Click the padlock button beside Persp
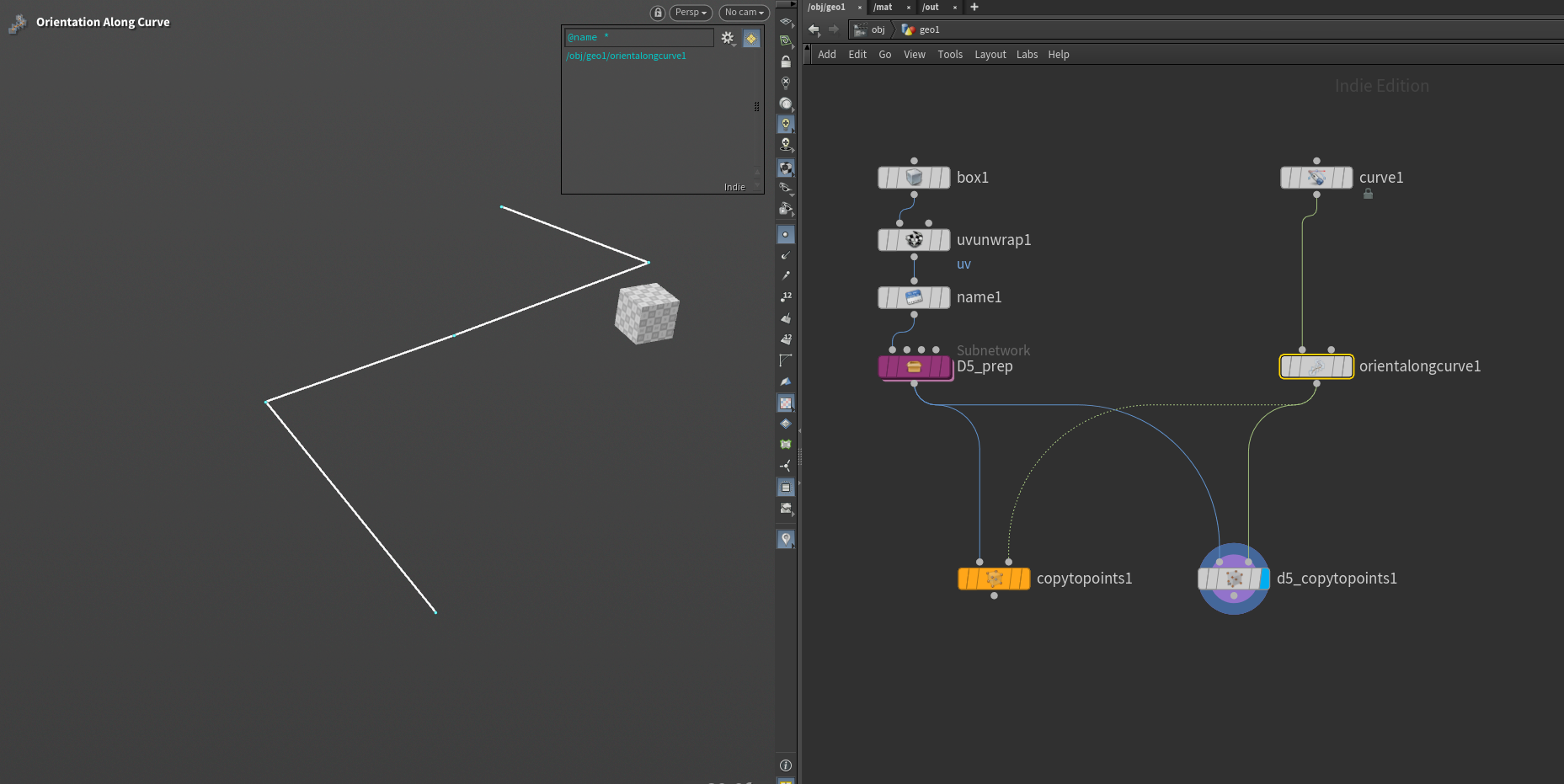The image size is (1564, 784). [658, 13]
